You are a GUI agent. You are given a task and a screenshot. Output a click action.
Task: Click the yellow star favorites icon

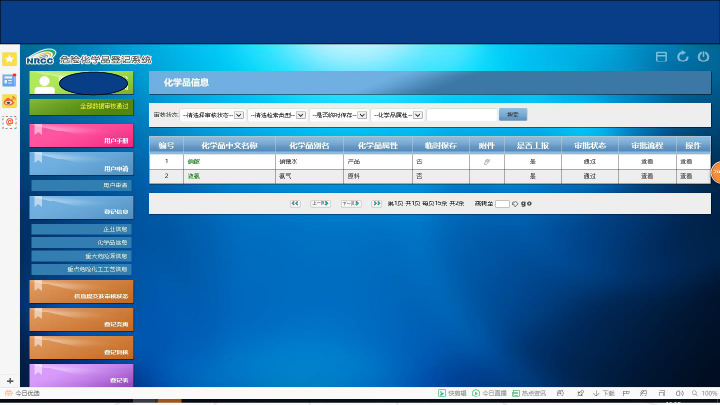9,59
